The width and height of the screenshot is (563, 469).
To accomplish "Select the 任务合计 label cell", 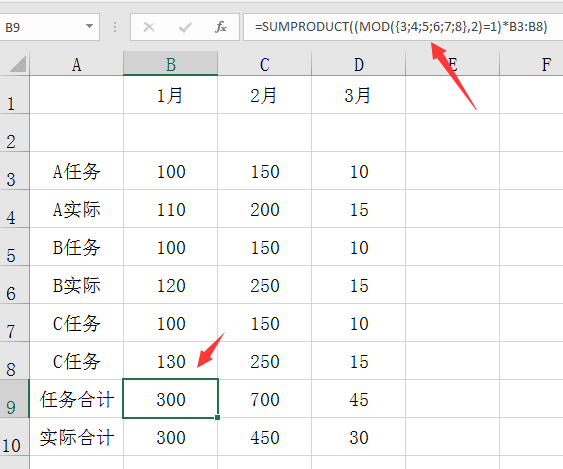I will click(x=76, y=399).
